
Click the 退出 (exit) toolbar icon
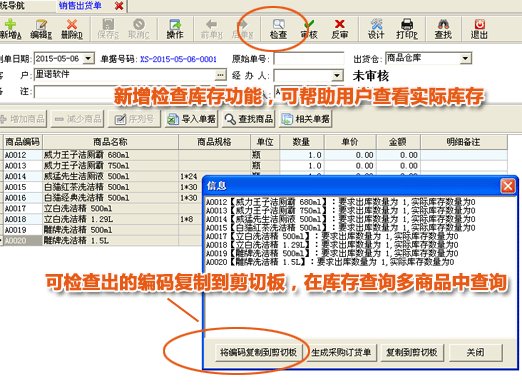click(479, 29)
